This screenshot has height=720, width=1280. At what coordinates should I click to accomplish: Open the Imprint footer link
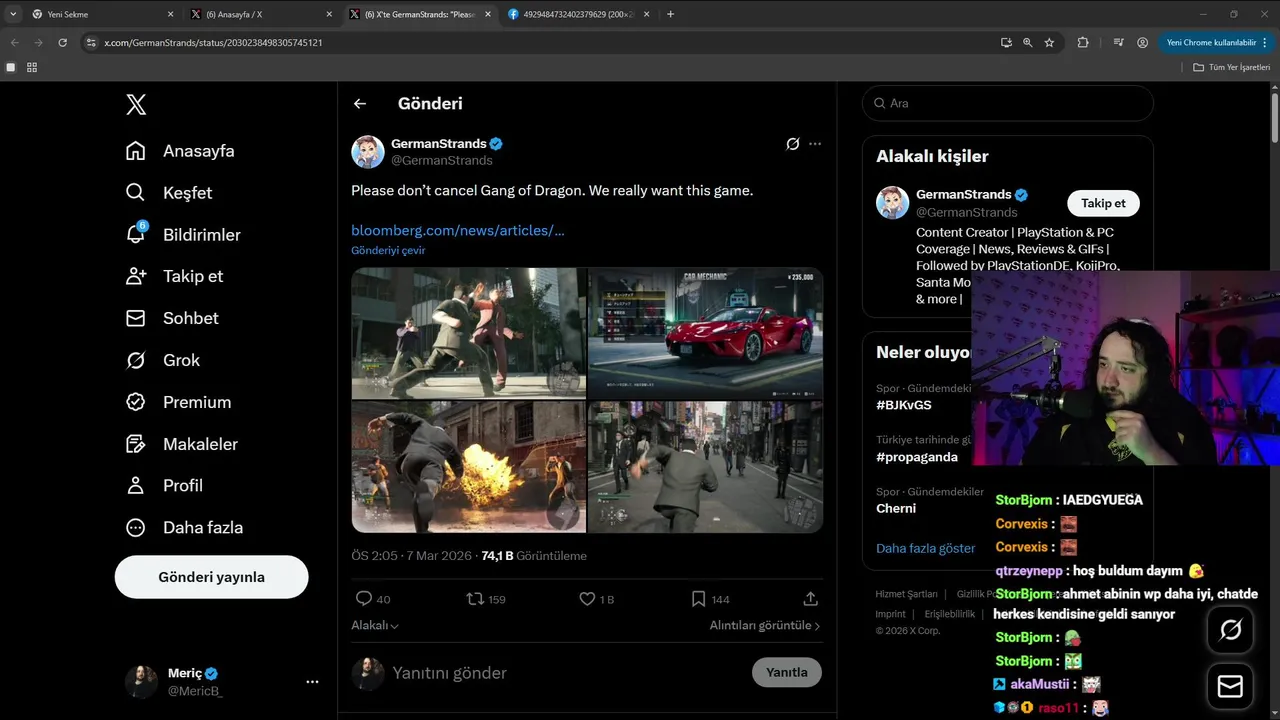coord(891,614)
